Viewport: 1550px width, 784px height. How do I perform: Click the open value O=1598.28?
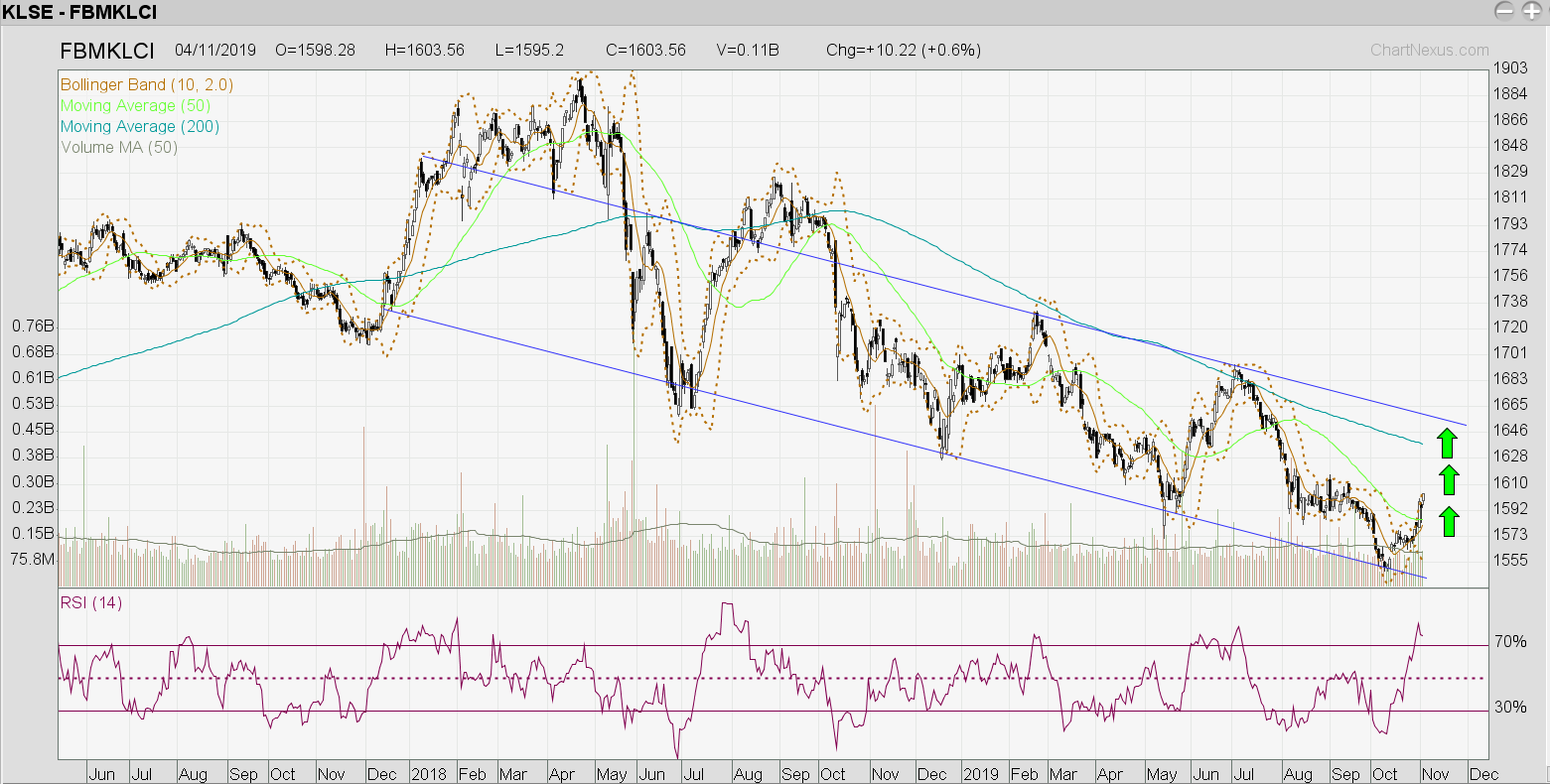[x=315, y=50]
